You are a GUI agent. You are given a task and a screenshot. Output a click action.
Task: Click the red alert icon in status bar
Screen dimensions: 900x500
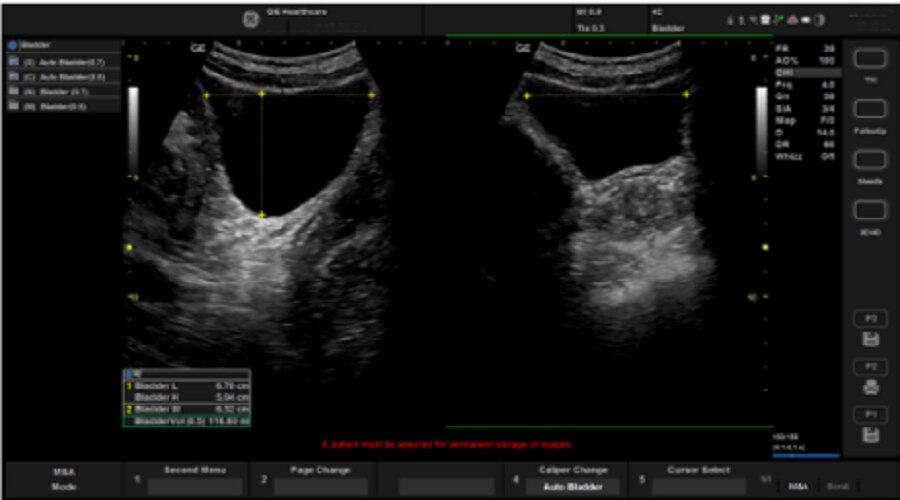pyautogui.click(x=791, y=20)
